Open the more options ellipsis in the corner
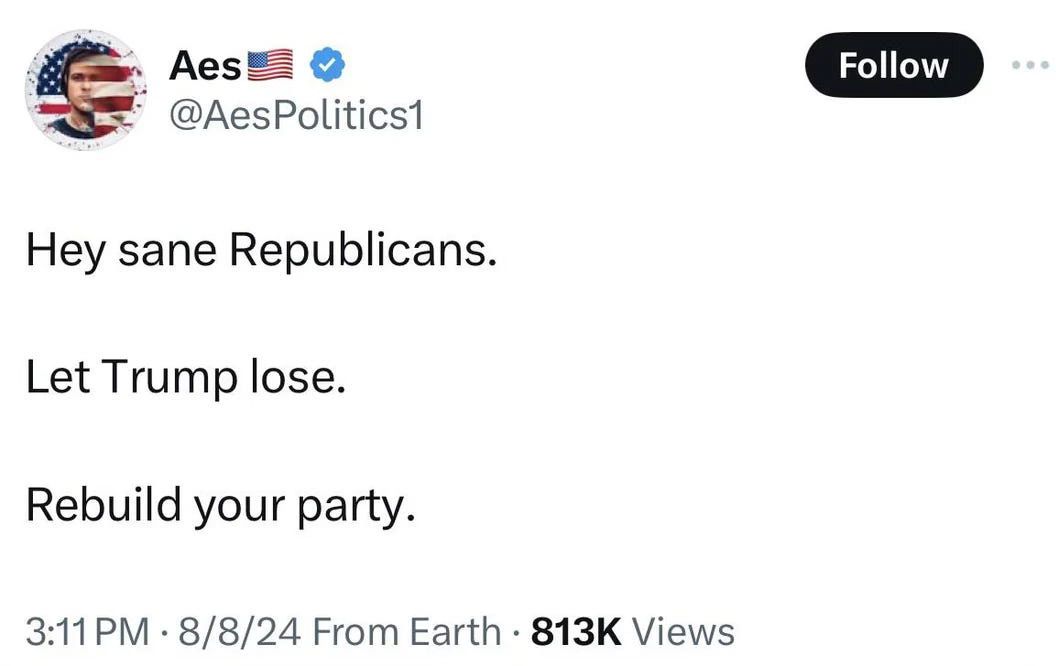 pos(1029,63)
